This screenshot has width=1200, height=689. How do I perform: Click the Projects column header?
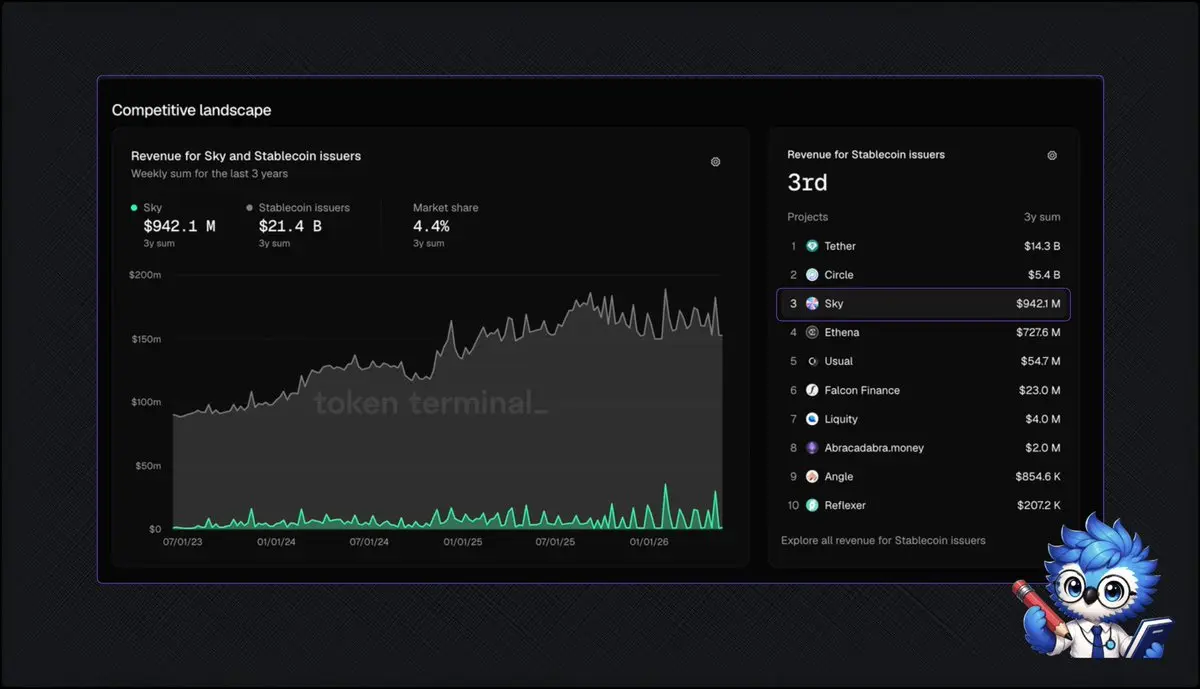pyautogui.click(x=807, y=217)
